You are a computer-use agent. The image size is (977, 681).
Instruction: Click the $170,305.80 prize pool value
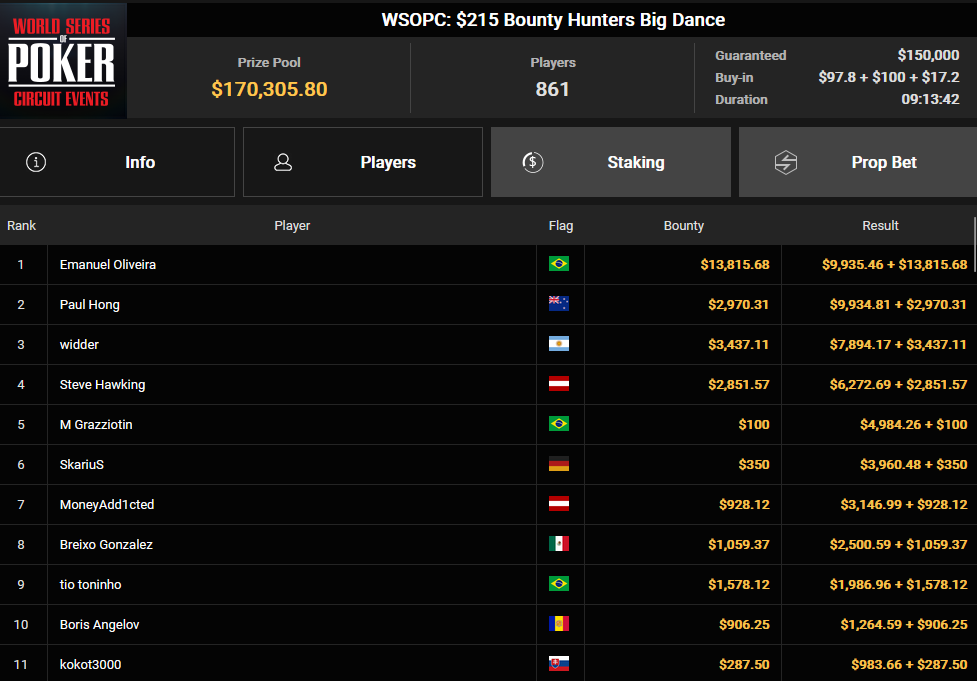pos(269,89)
